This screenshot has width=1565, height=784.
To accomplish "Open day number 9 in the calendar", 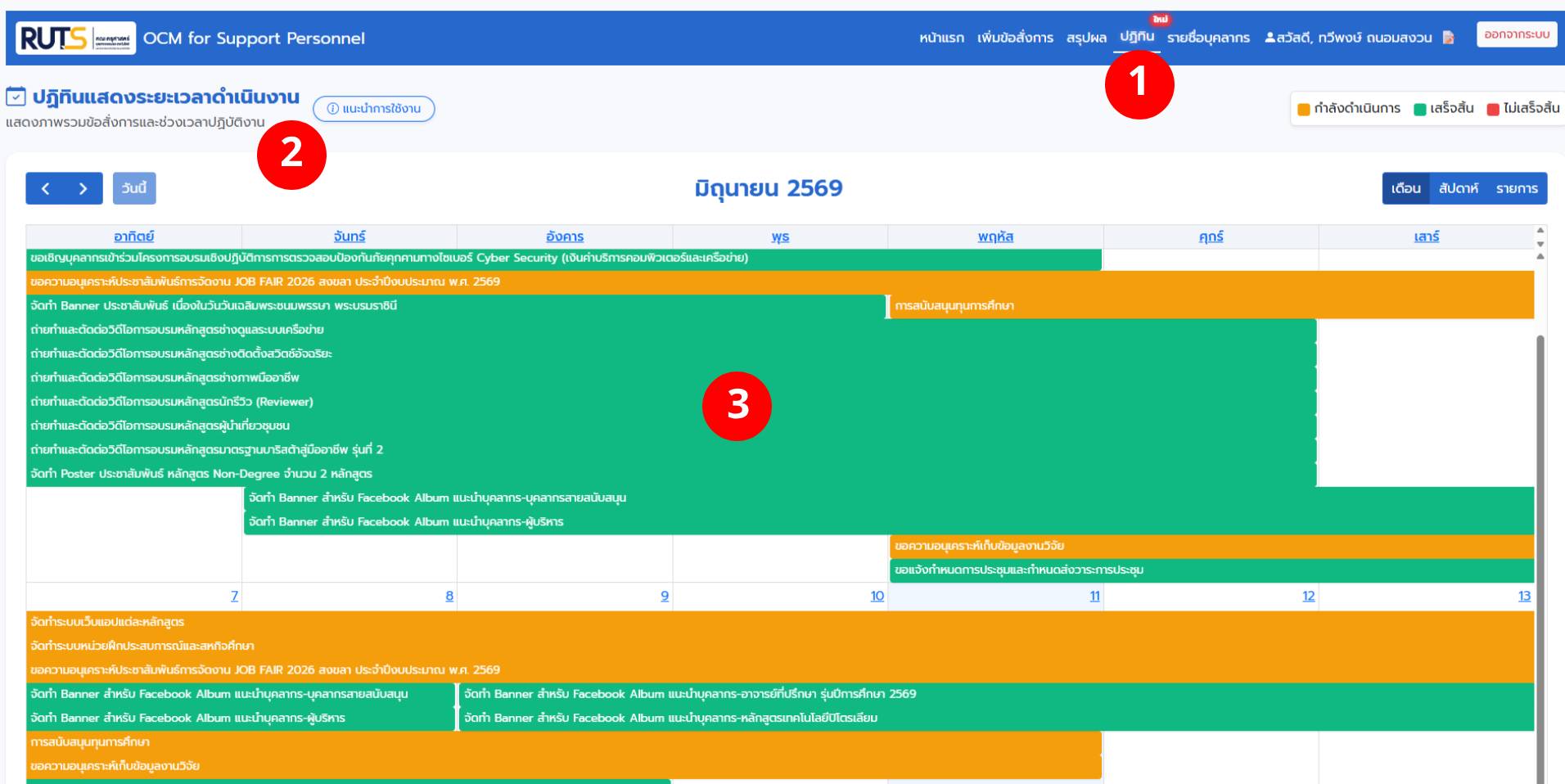I will pos(665,596).
